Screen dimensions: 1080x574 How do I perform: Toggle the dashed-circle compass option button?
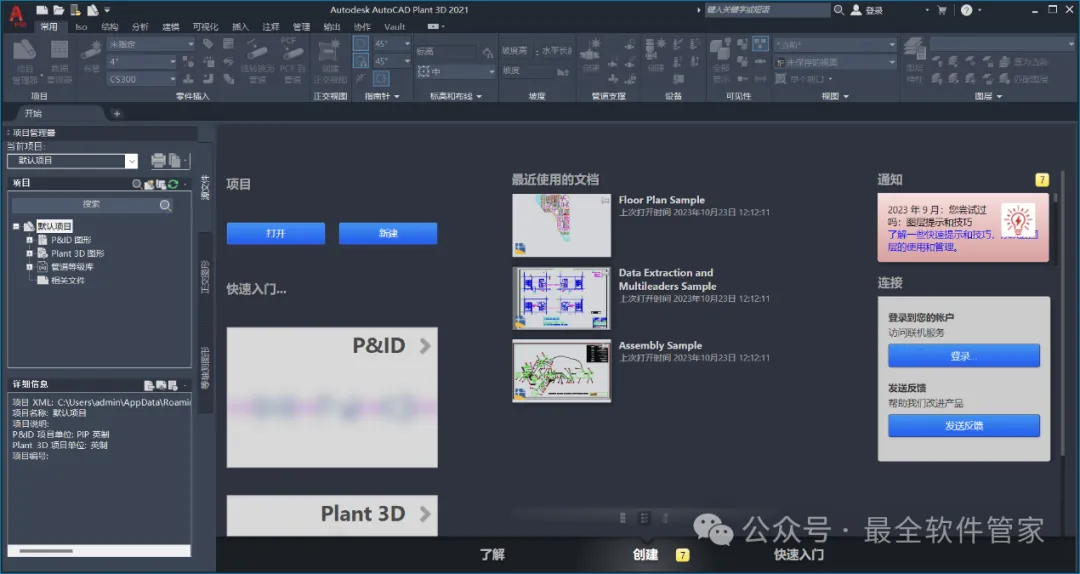click(x=381, y=79)
